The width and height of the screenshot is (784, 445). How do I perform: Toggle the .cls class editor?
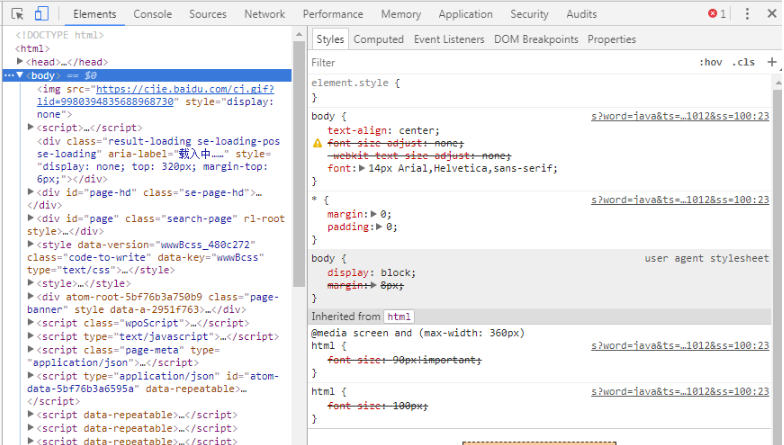click(x=744, y=62)
